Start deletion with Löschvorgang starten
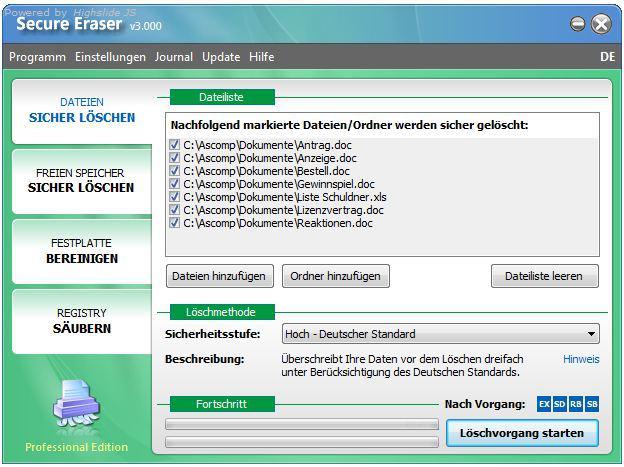The width and height of the screenshot is (624, 467). point(522,433)
